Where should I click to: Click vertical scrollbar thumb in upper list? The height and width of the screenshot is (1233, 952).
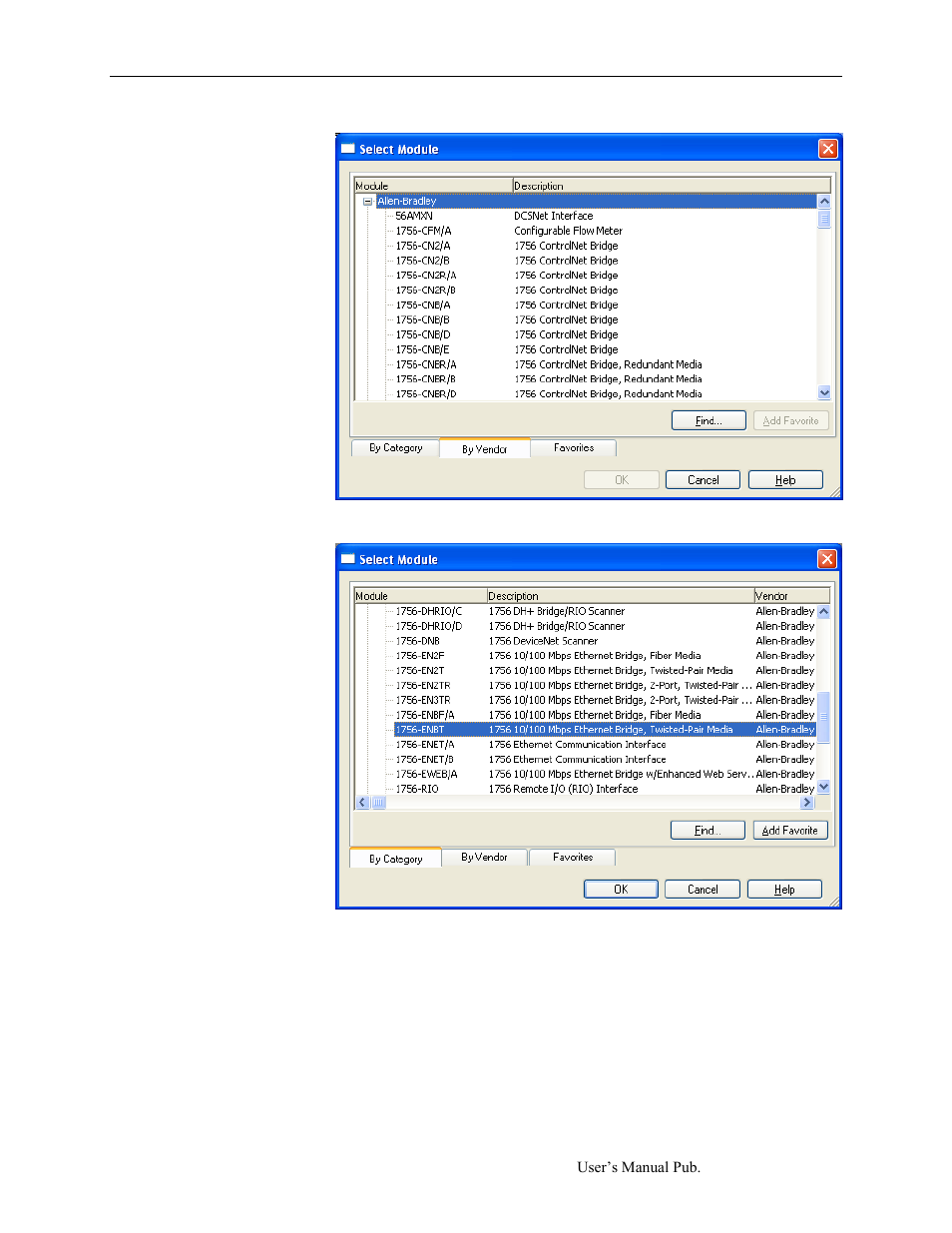[824, 219]
